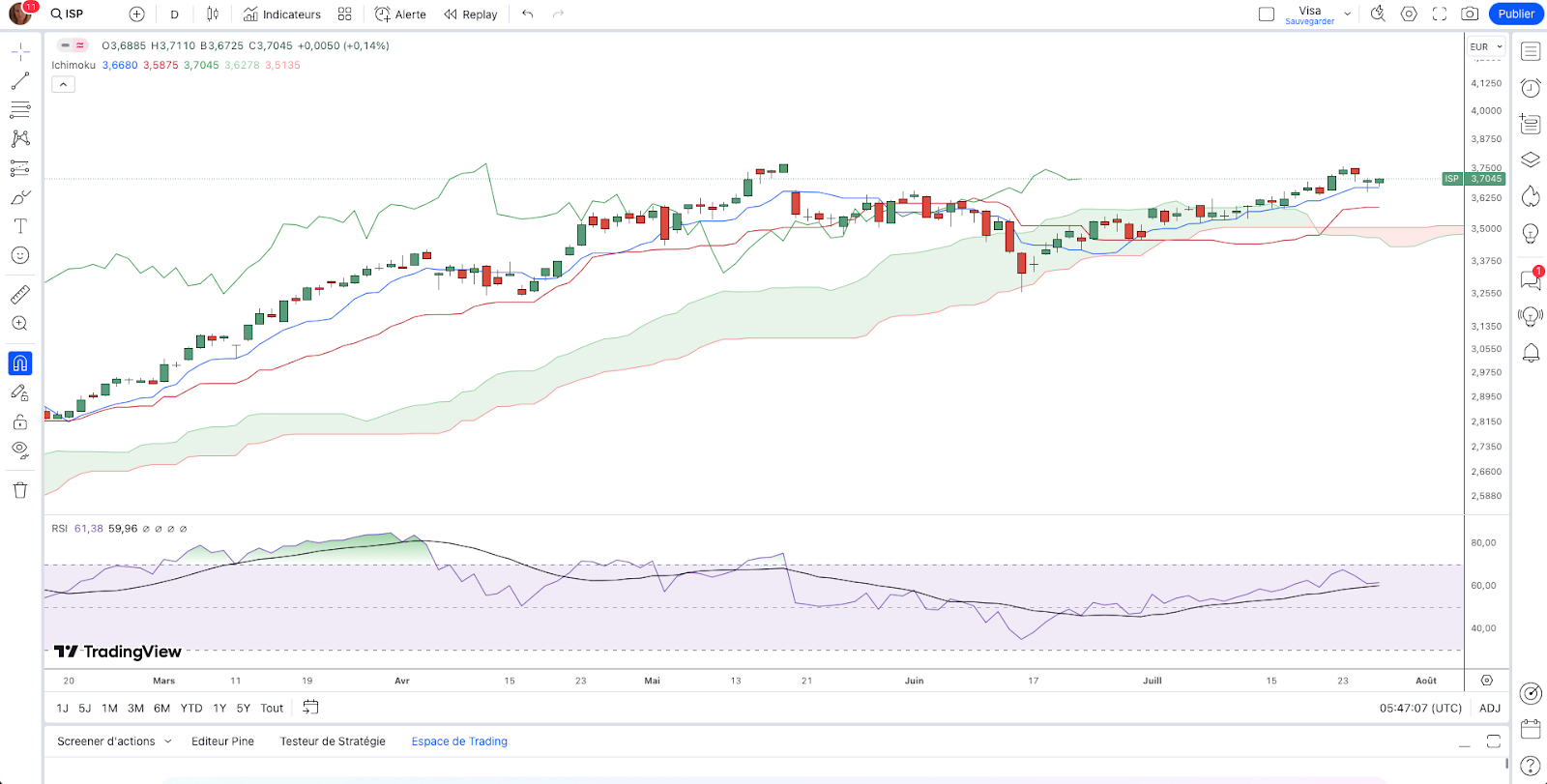Select the trend line drawing tool
The width and height of the screenshot is (1547, 784).
[x=19, y=81]
